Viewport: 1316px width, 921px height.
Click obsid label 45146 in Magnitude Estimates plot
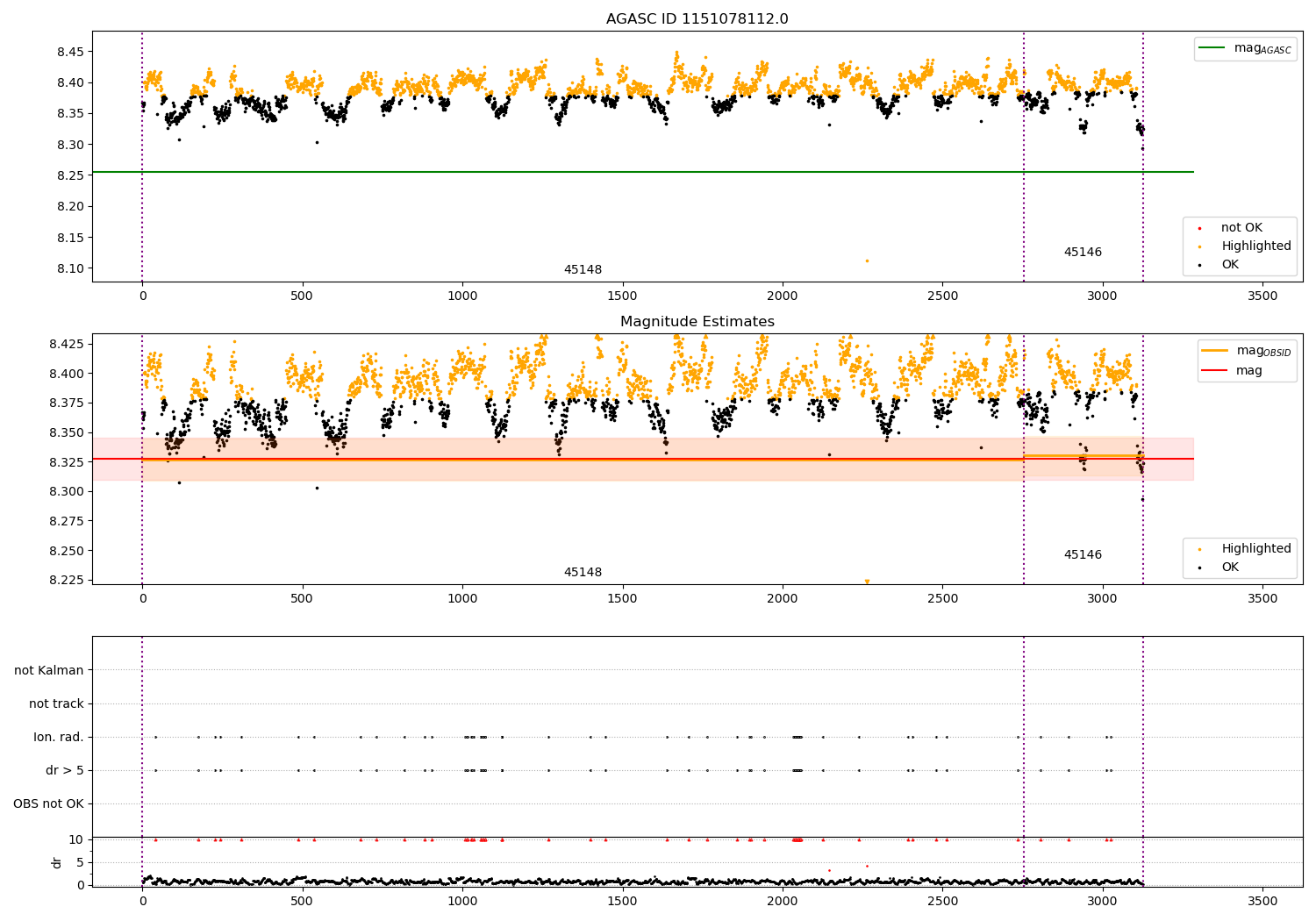click(x=1083, y=554)
